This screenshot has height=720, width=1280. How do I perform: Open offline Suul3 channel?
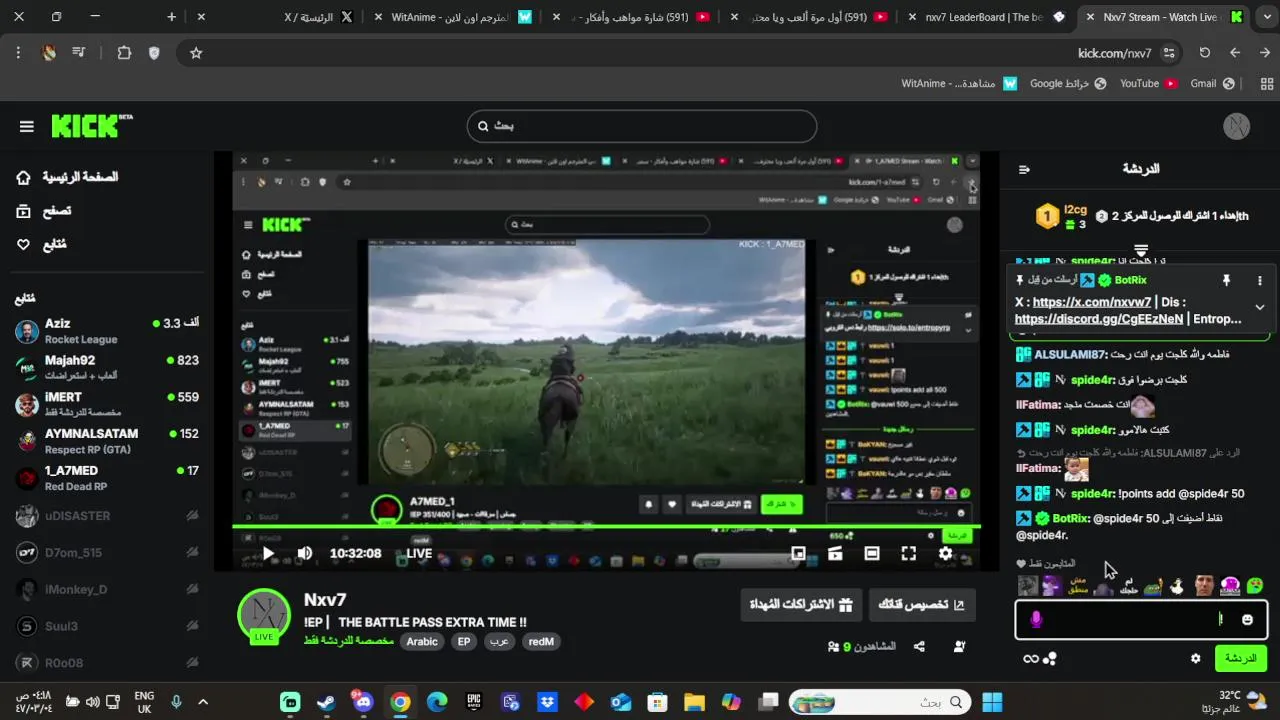point(107,627)
